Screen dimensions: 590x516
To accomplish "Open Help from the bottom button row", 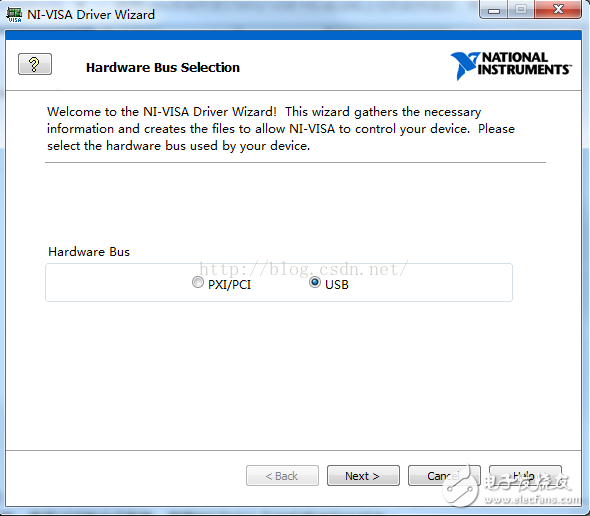I will click(525, 476).
